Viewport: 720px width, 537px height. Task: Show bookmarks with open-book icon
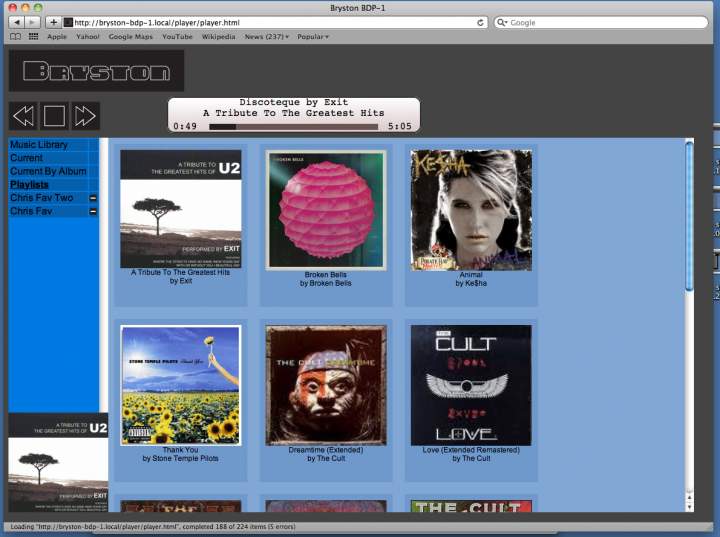point(16,37)
